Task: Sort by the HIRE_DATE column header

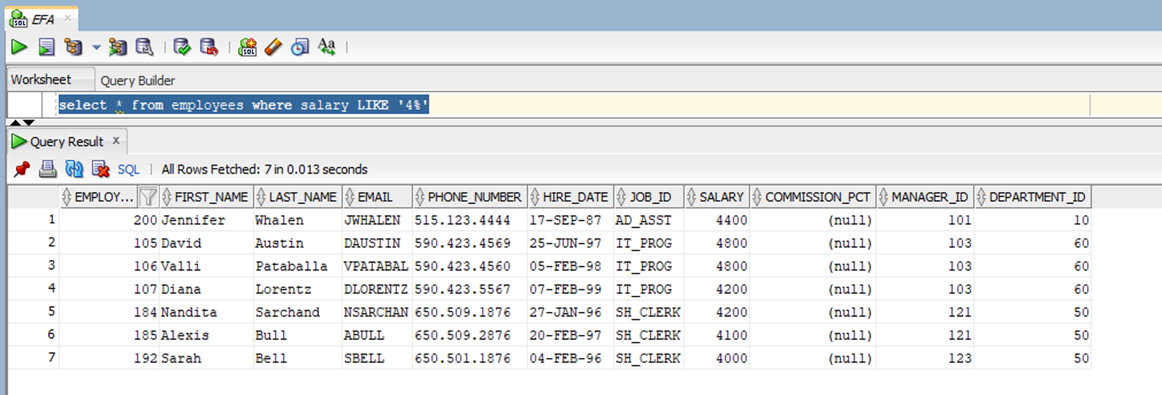Action: pyautogui.click(x=570, y=196)
